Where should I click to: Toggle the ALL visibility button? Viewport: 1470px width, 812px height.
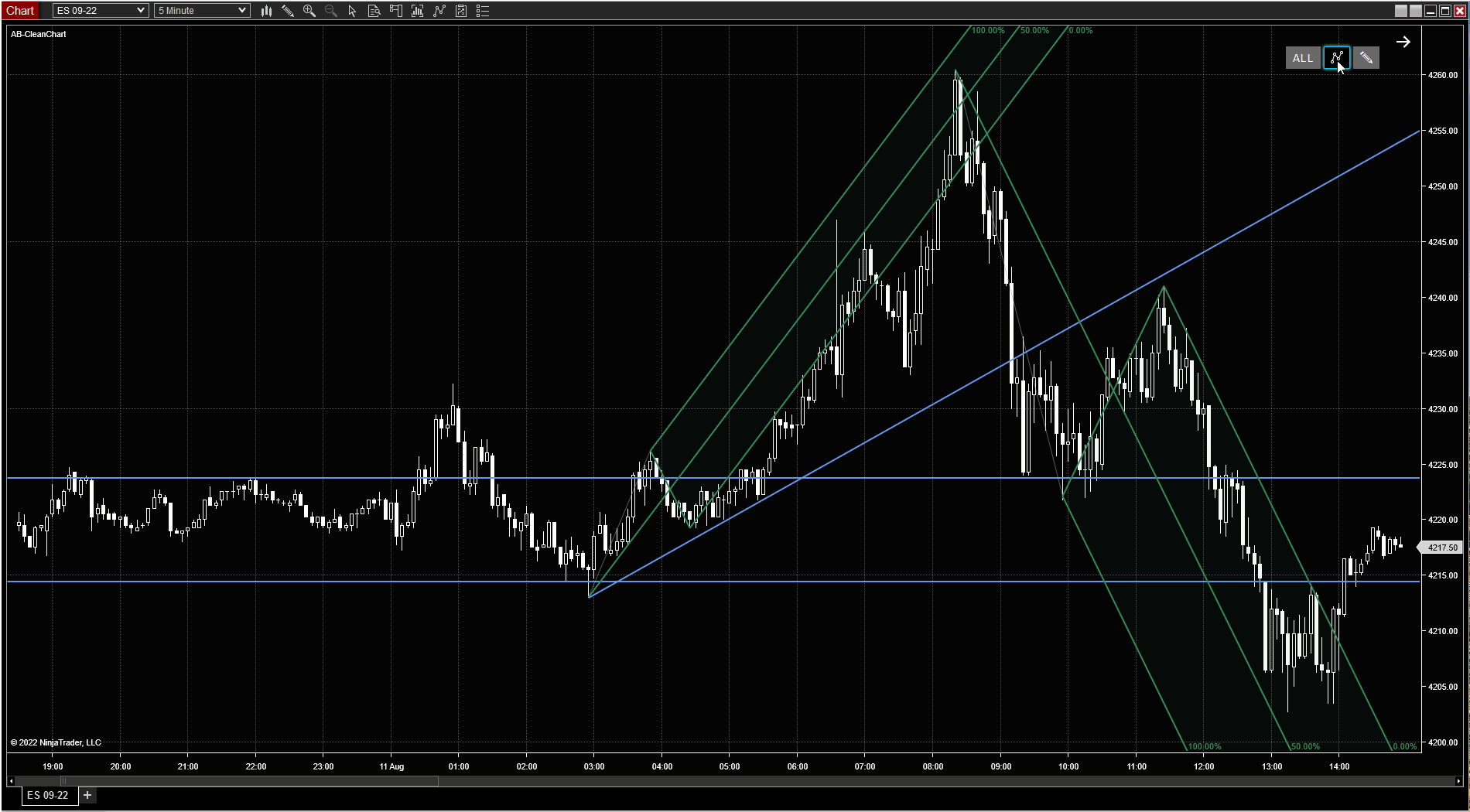[1303, 58]
